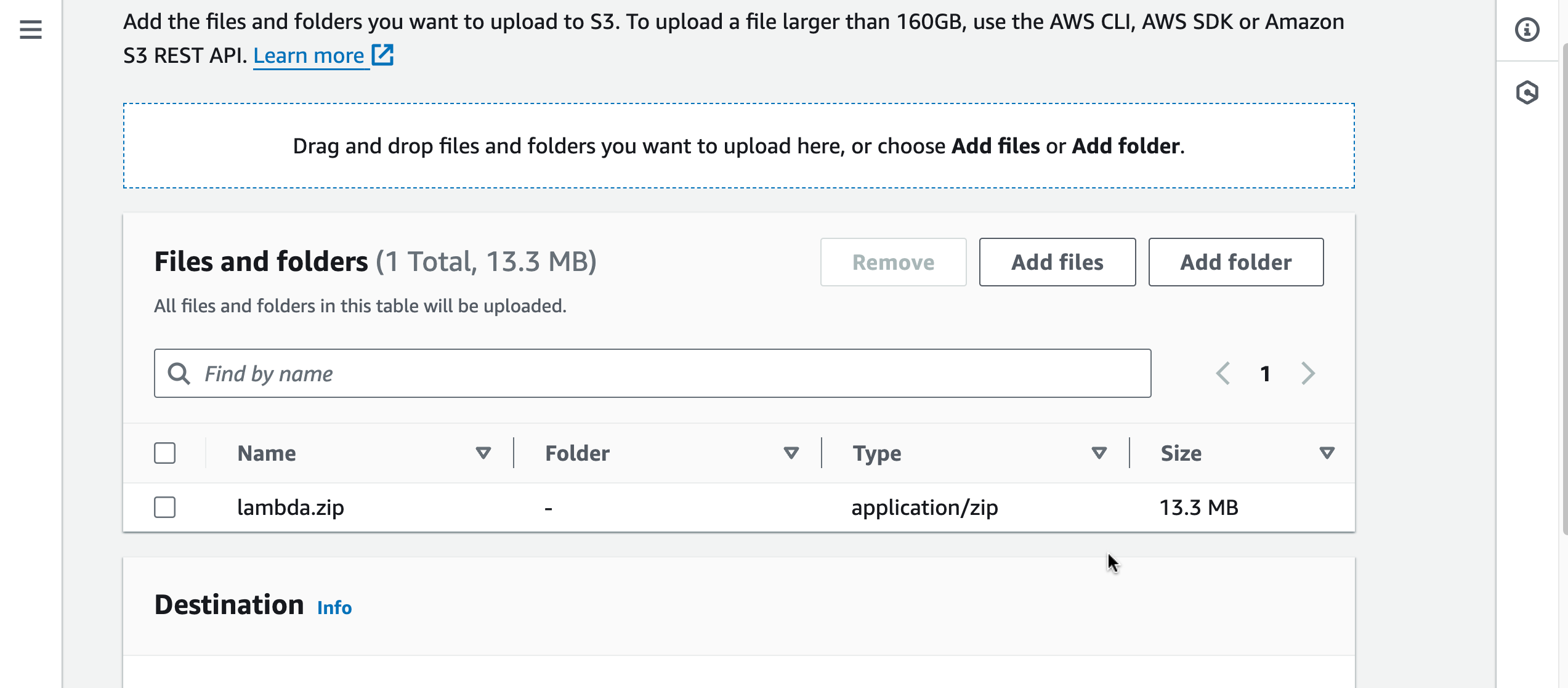Focus the Find by name search field
The image size is (1568, 688).
[671, 373]
